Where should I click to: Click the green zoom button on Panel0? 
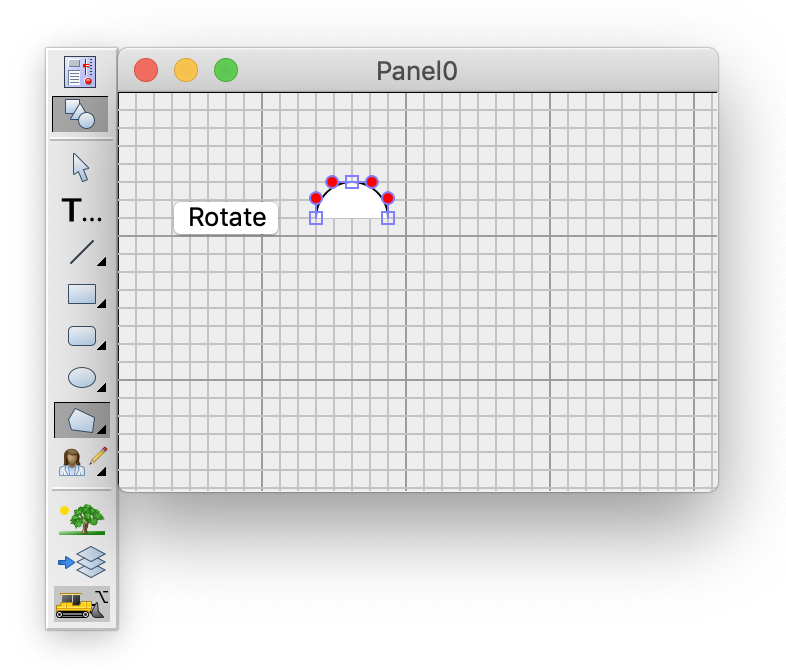pos(226,70)
